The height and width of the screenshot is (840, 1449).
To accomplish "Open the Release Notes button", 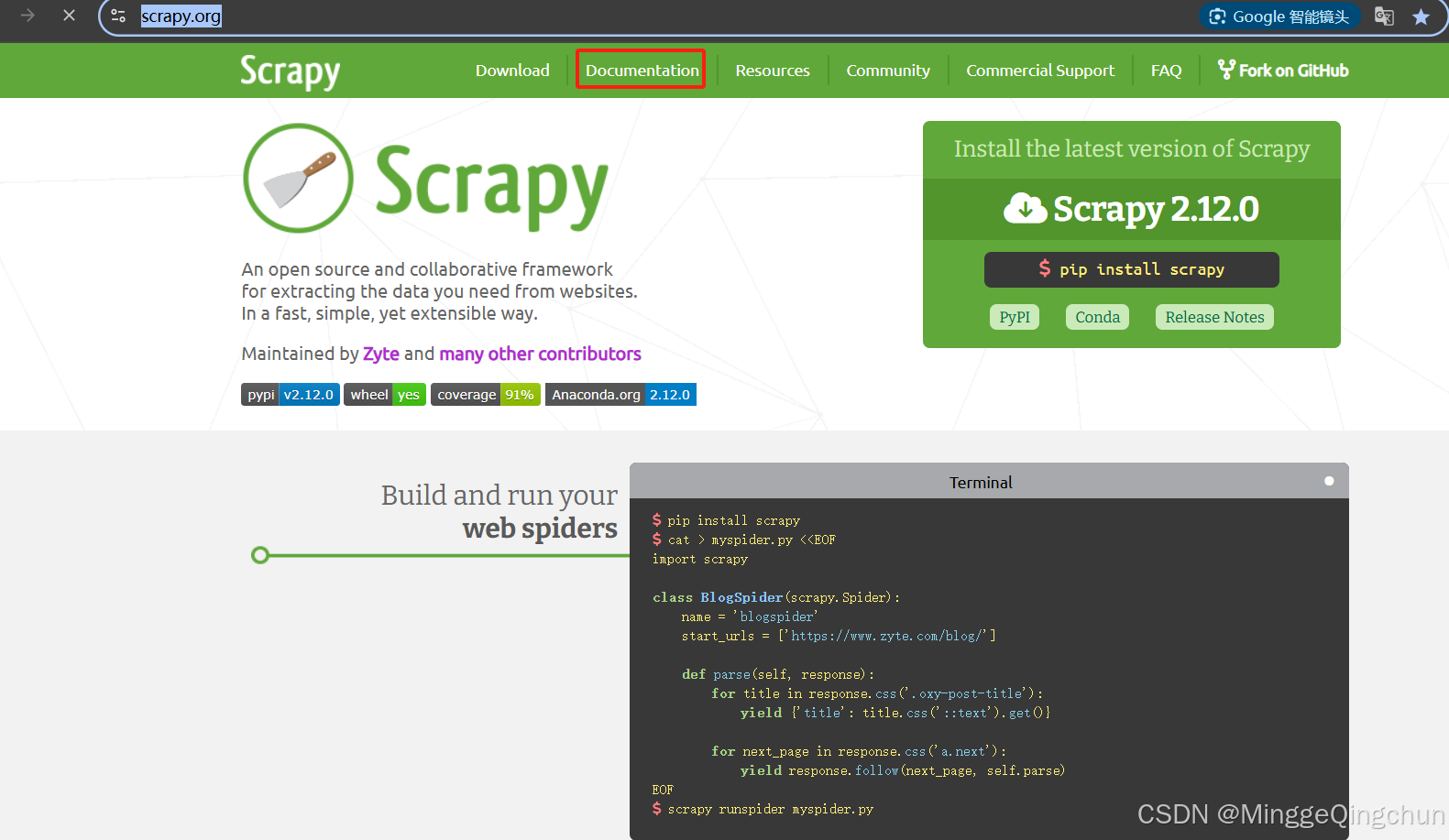I will pyautogui.click(x=1214, y=317).
